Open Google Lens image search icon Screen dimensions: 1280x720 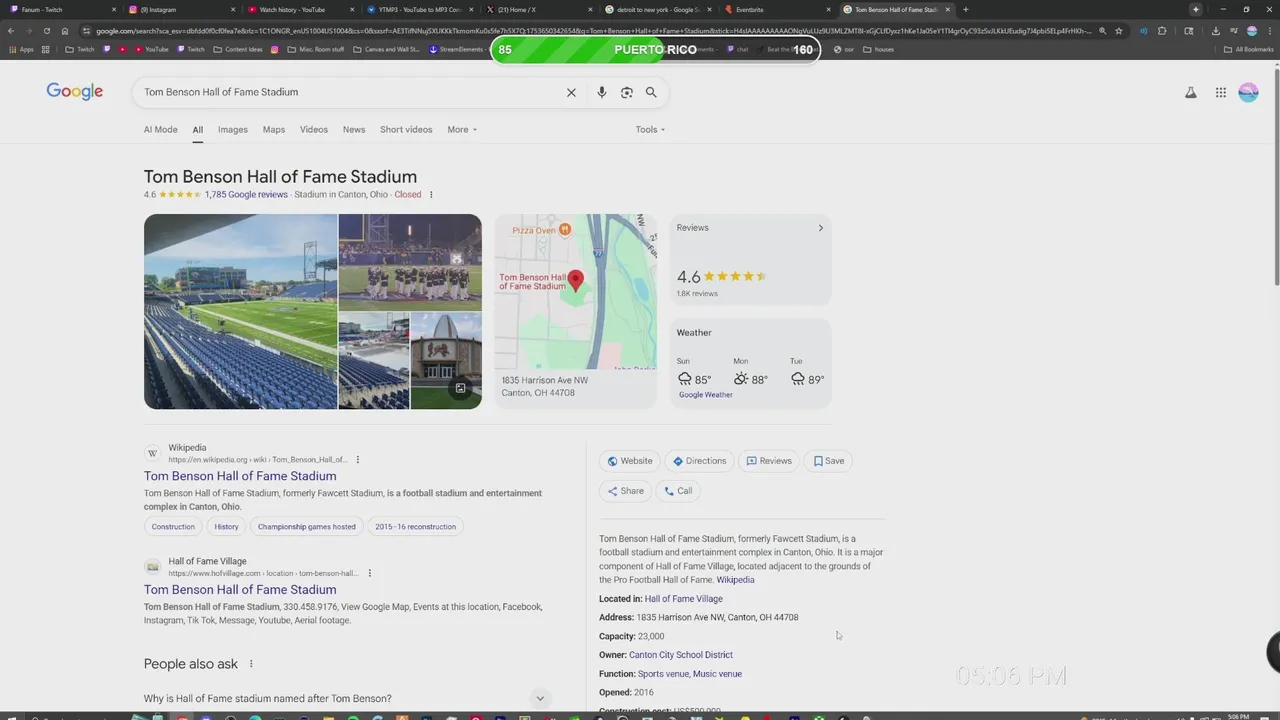(626, 92)
